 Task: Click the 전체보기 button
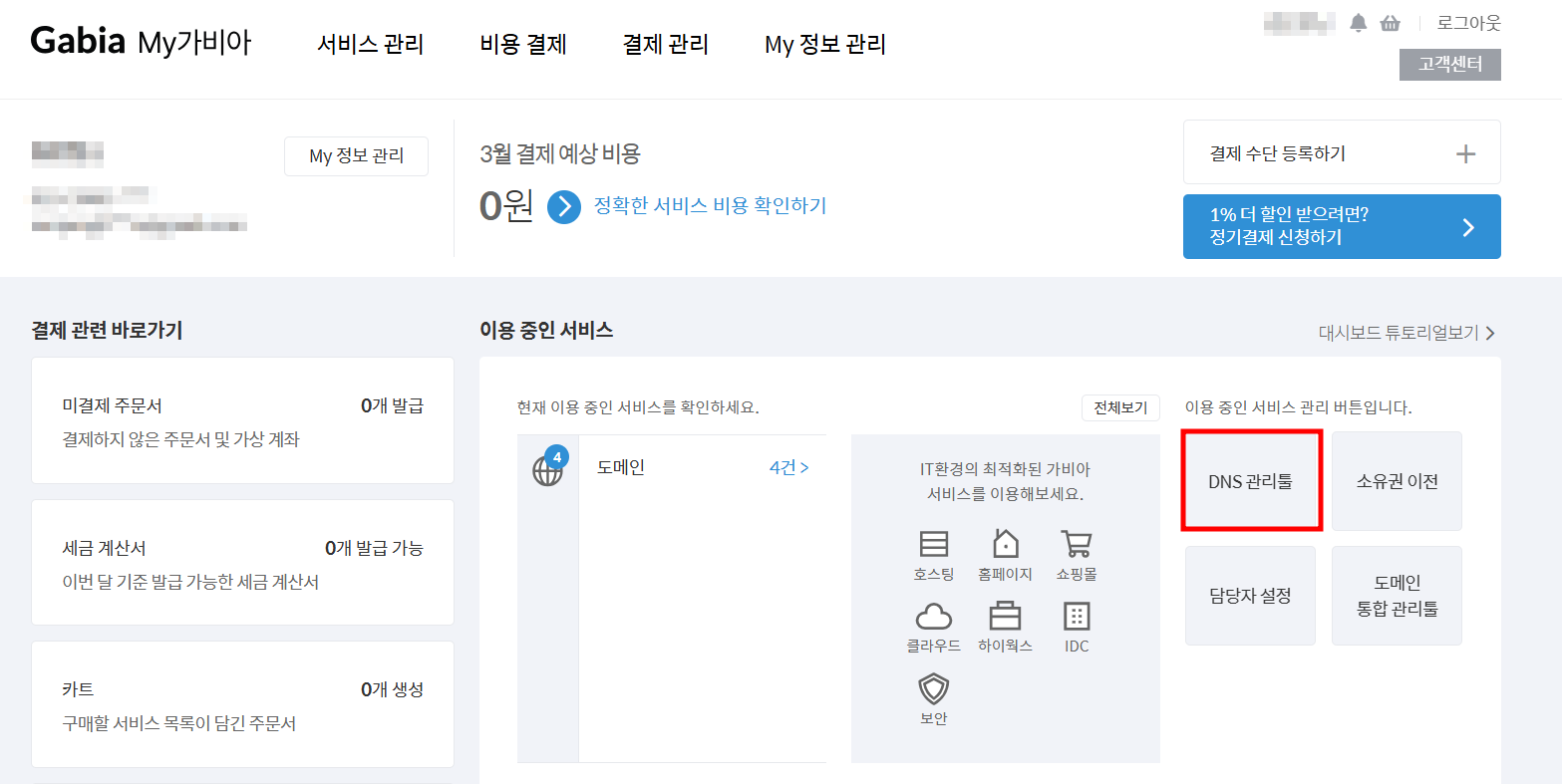1120,407
